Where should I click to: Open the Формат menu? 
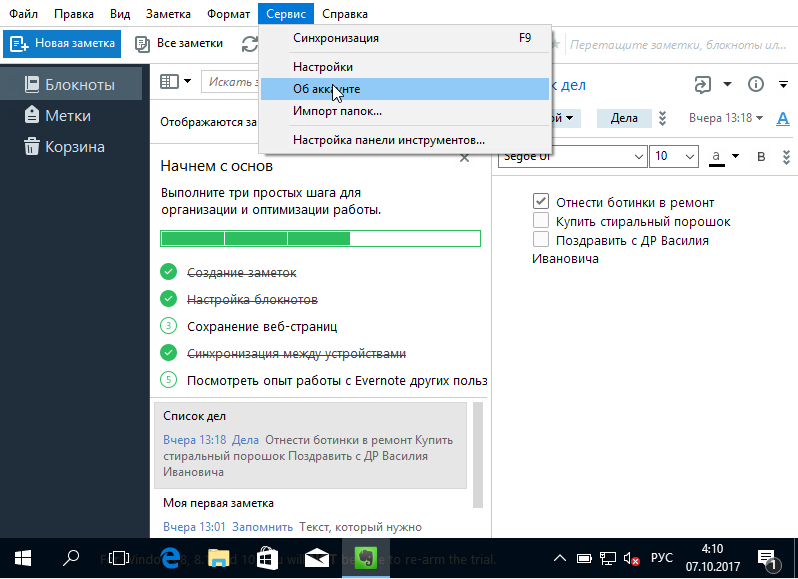(229, 14)
